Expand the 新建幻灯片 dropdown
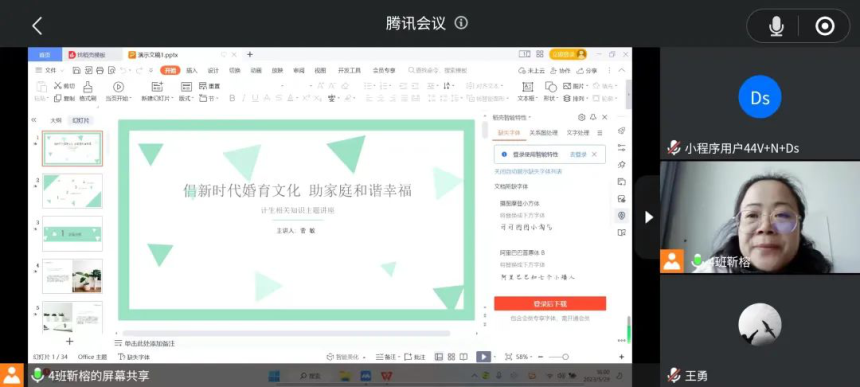860x387 pixels. (x=157, y=98)
